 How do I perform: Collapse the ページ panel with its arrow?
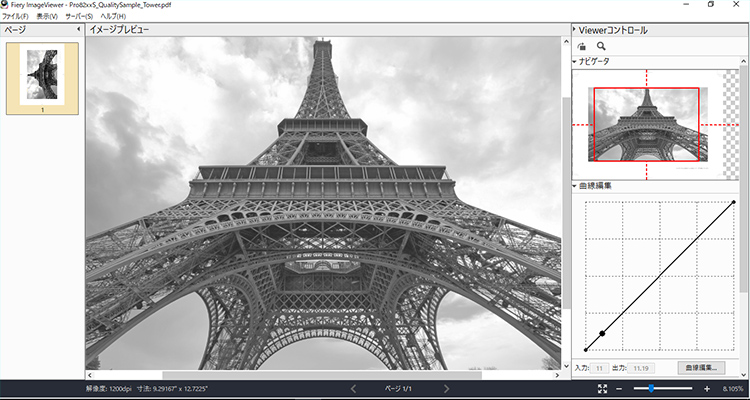coord(78,30)
